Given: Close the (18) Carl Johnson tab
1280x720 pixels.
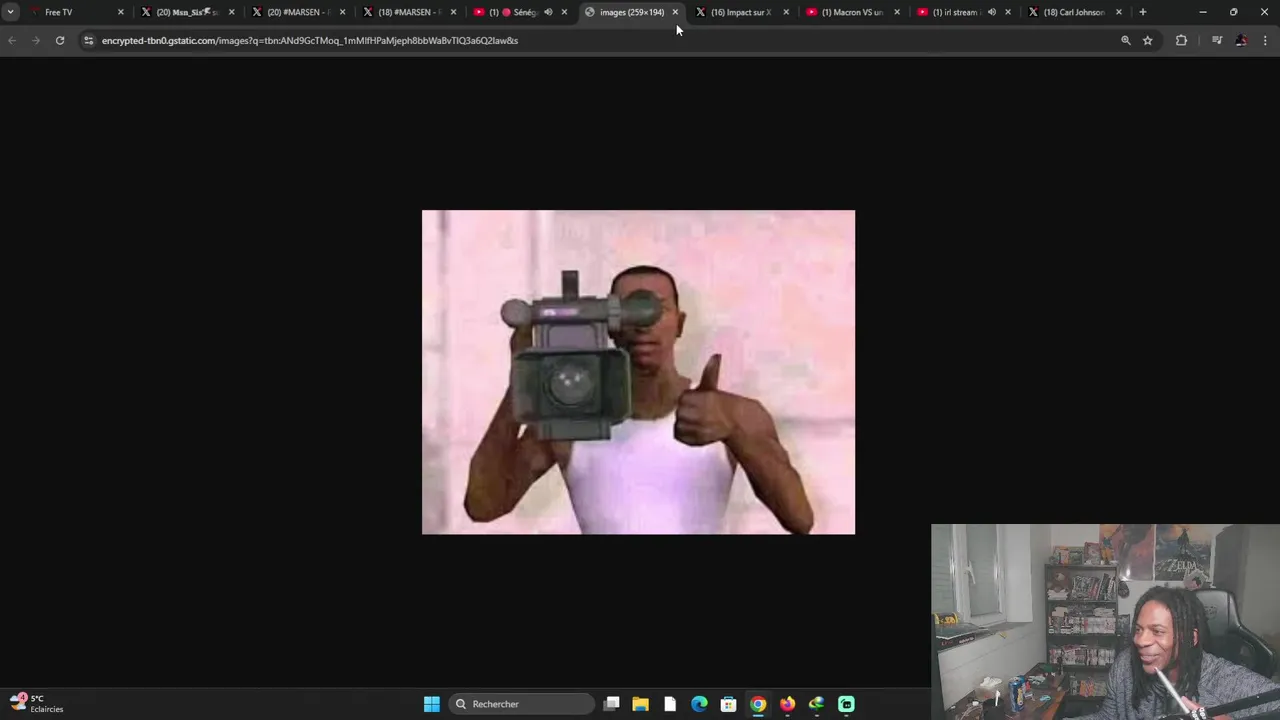Looking at the screenshot, I should 1119,12.
